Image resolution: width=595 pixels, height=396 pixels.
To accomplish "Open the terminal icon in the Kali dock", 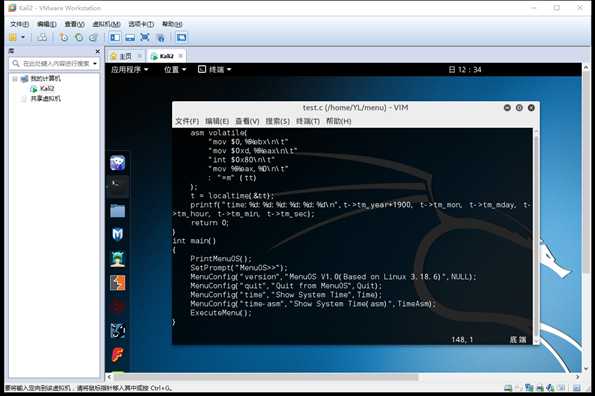I will [118, 187].
